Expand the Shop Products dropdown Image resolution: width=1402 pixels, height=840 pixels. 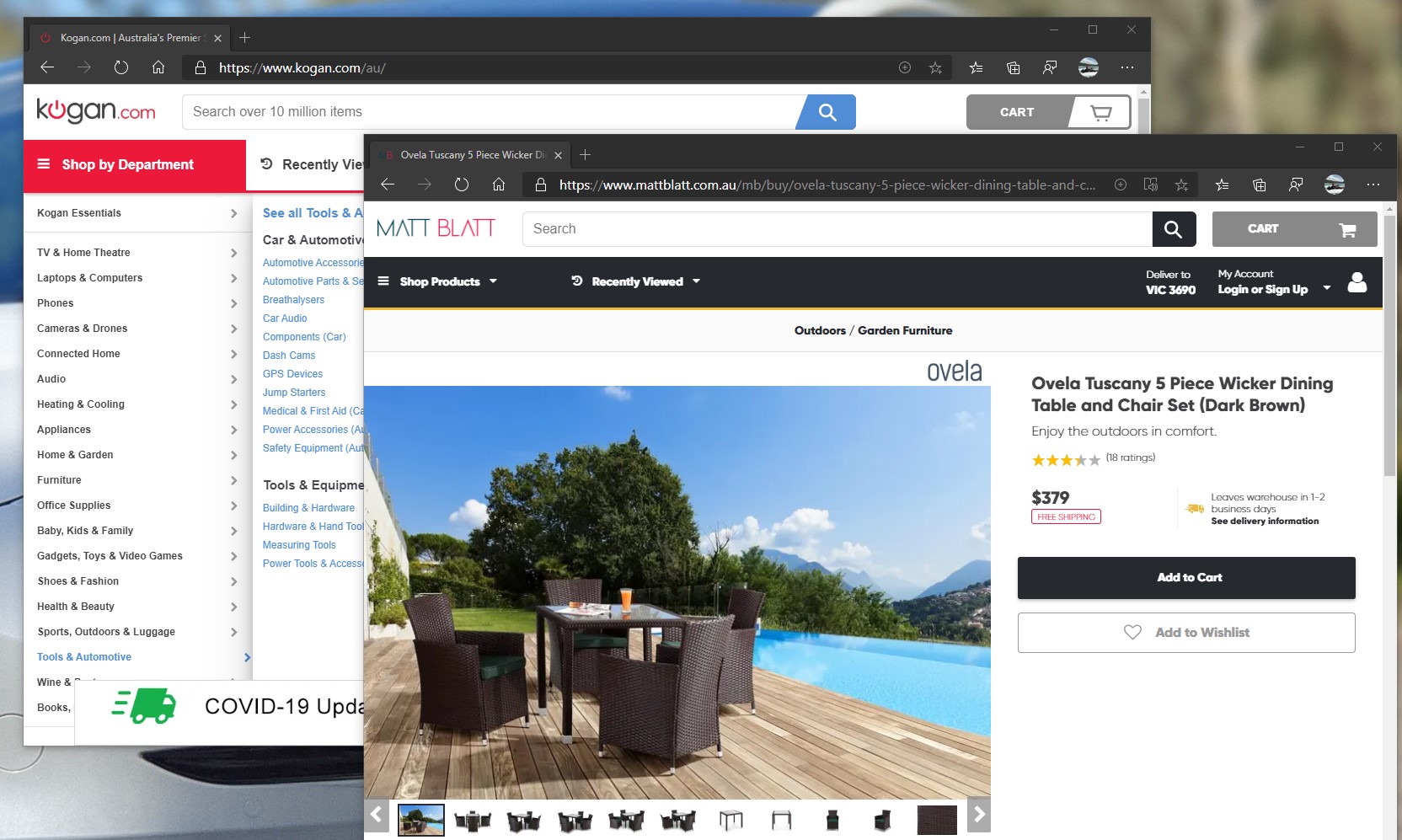[437, 281]
